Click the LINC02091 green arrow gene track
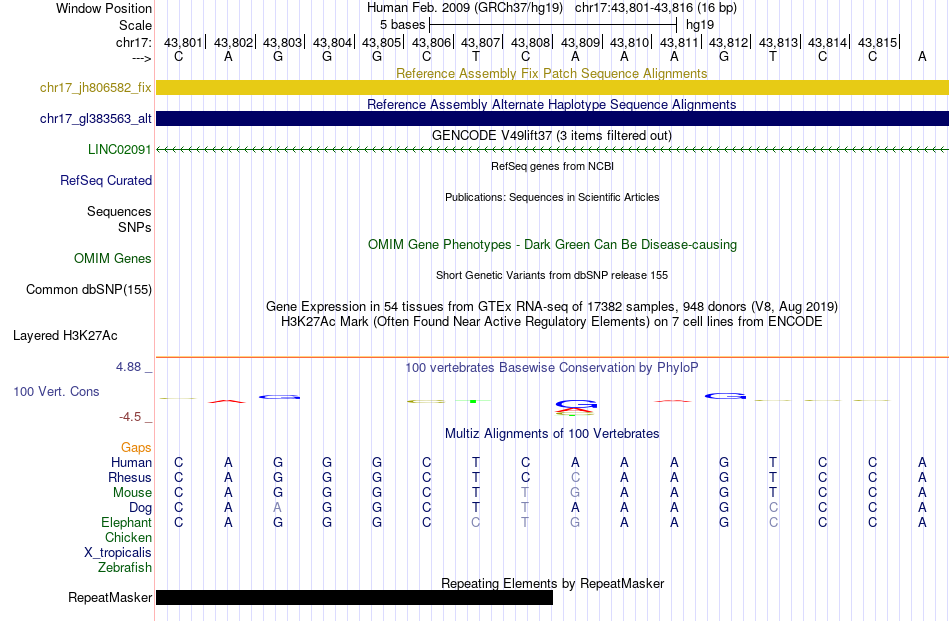Viewport: 950px width, 621px height. click(552, 150)
